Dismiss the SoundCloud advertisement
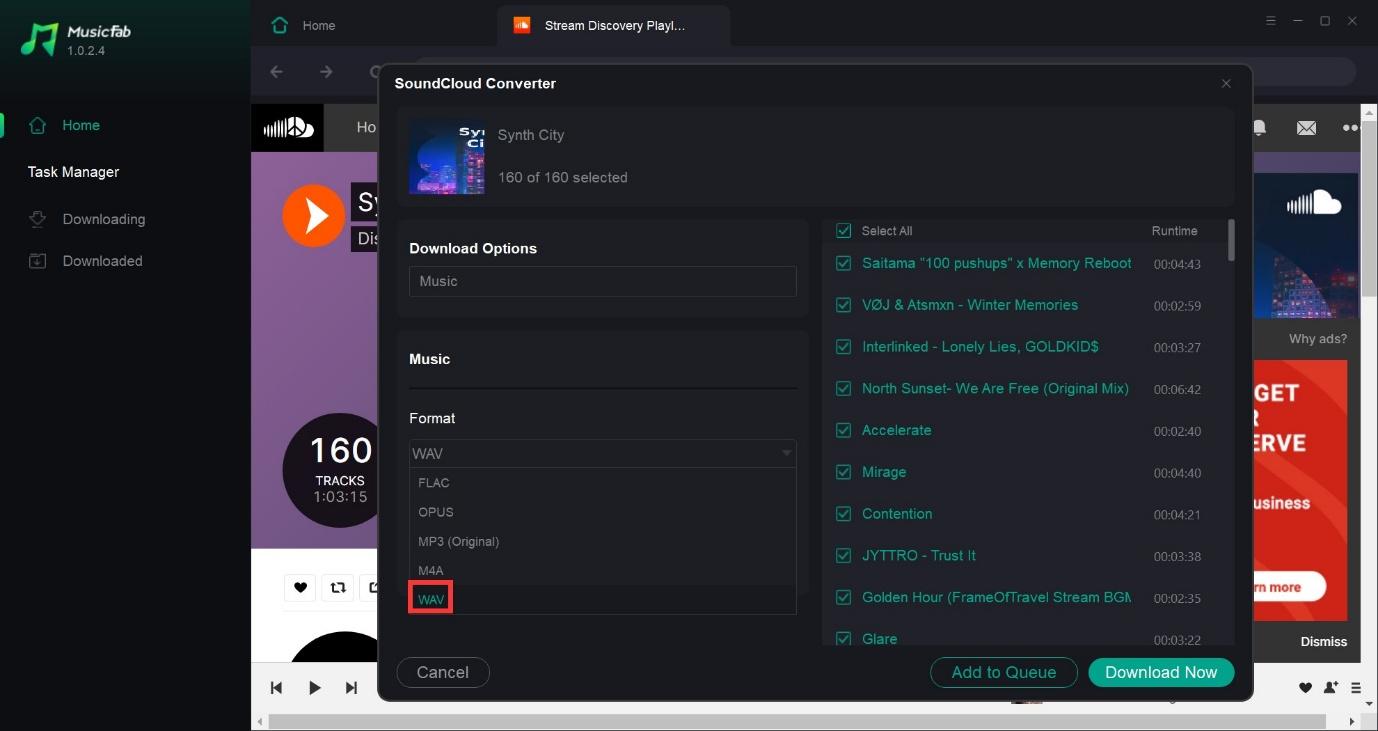The height and width of the screenshot is (731, 1378). point(1323,642)
